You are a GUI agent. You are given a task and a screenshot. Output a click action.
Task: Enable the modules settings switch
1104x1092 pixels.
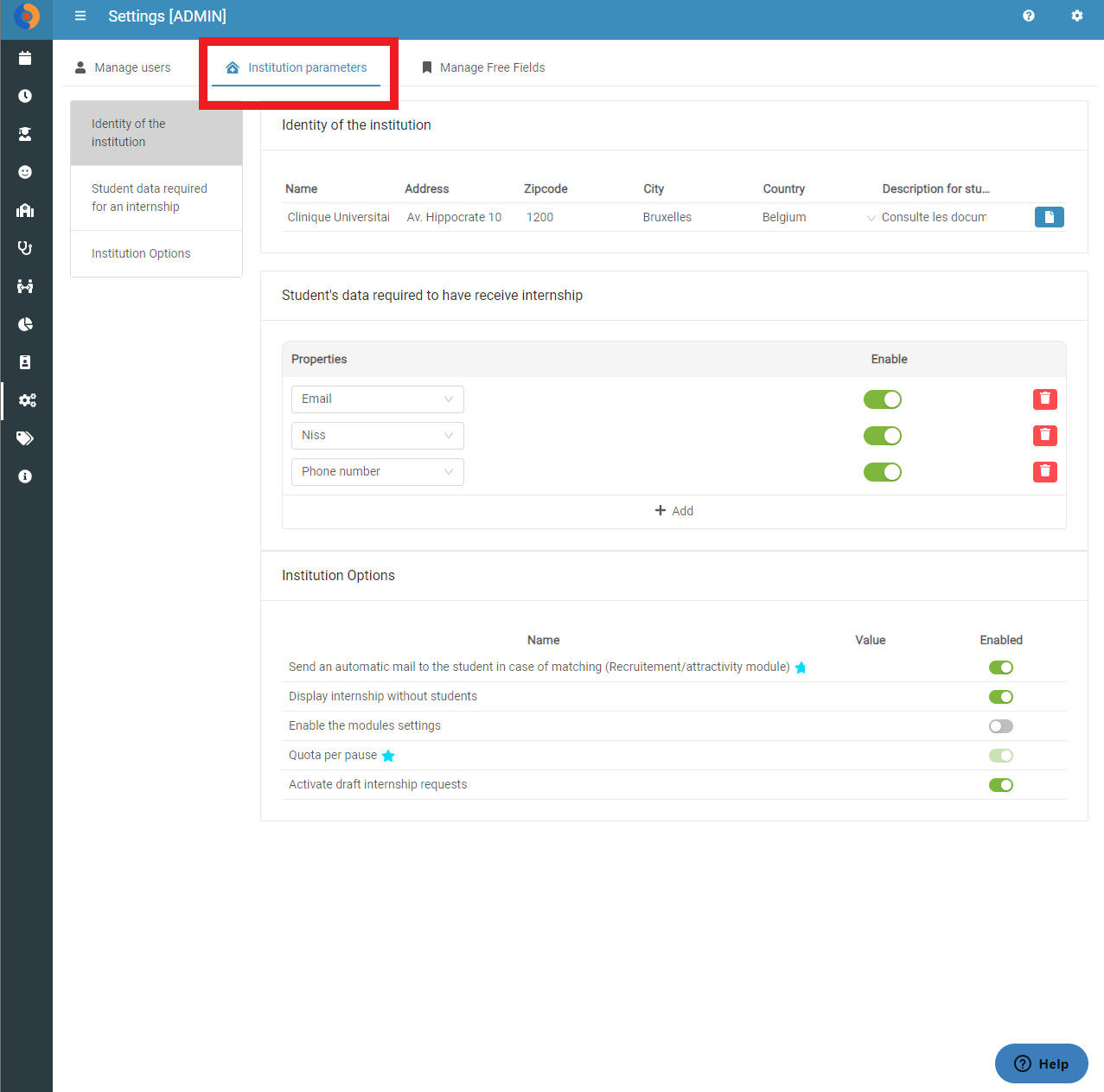[x=1001, y=726]
